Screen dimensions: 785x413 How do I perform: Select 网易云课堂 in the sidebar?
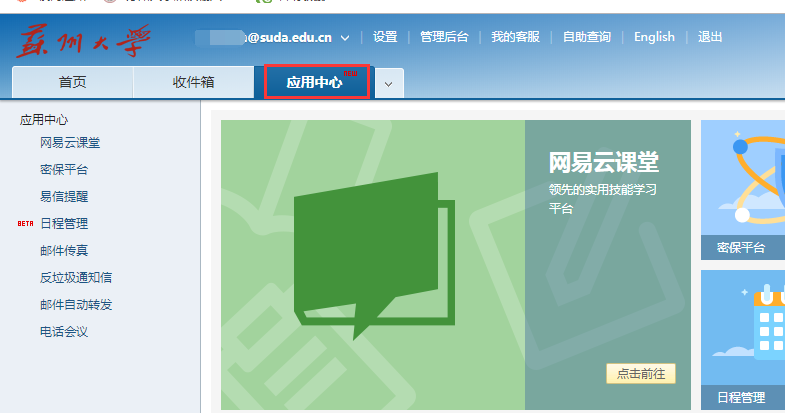pos(70,143)
